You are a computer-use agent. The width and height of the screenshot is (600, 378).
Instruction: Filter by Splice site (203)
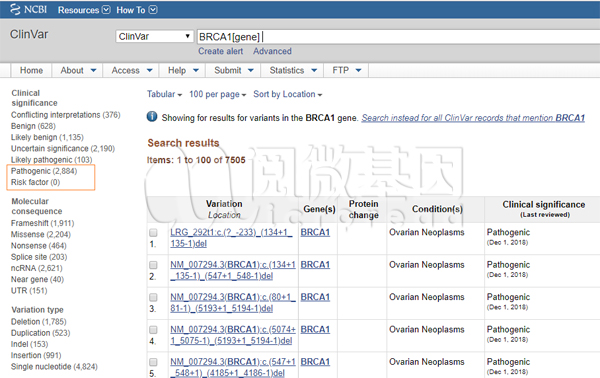pyautogui.click(x=39, y=257)
